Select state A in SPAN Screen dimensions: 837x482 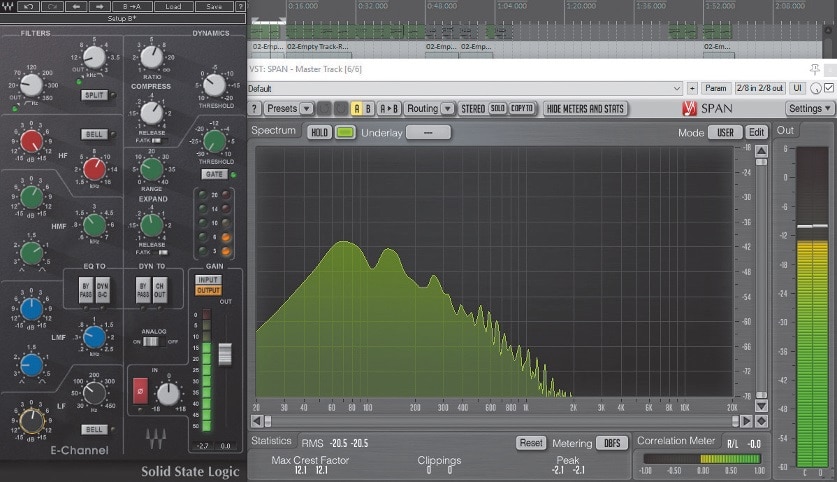pos(357,108)
